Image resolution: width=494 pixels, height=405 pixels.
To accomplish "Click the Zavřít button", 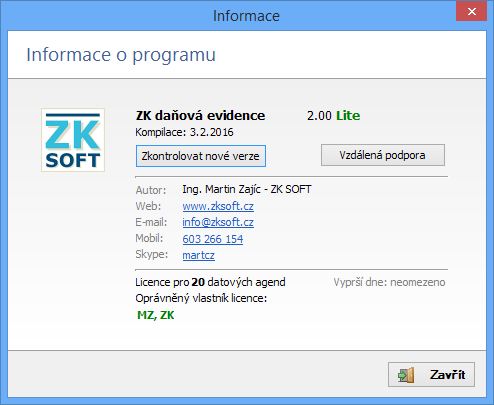I will pos(431,375).
